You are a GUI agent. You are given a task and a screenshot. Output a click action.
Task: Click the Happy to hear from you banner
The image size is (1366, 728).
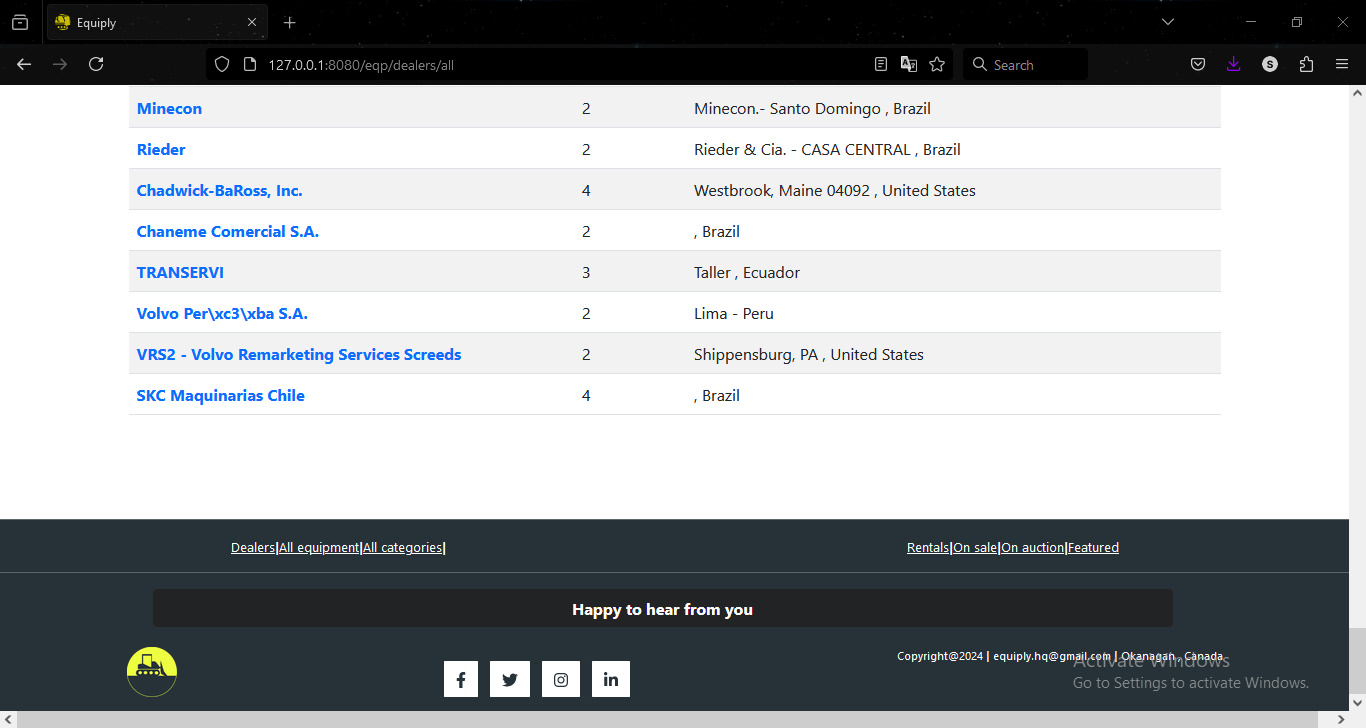click(661, 608)
